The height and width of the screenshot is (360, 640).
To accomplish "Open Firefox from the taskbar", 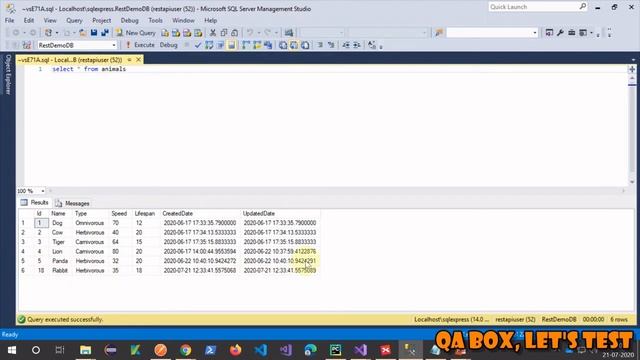I will tap(236, 350).
